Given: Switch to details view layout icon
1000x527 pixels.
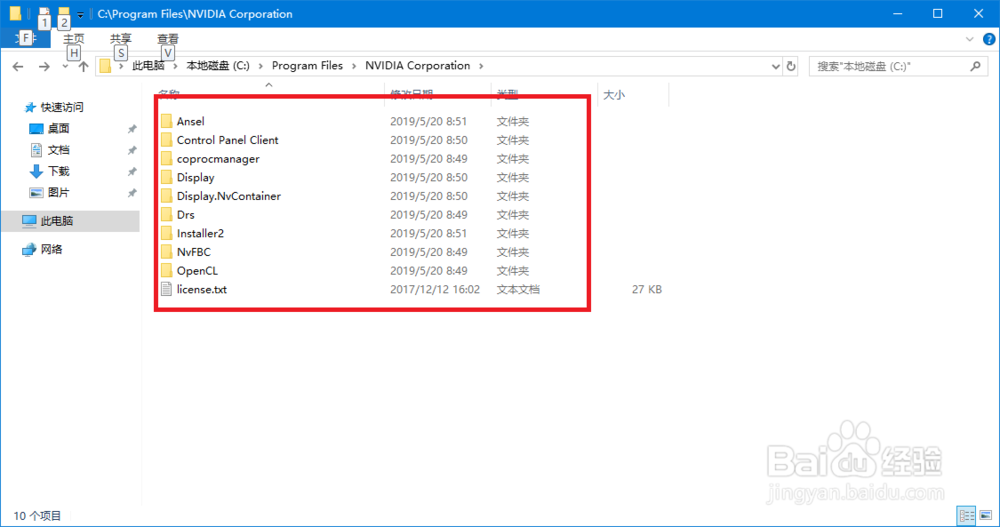Looking at the screenshot, I should click(x=967, y=515).
